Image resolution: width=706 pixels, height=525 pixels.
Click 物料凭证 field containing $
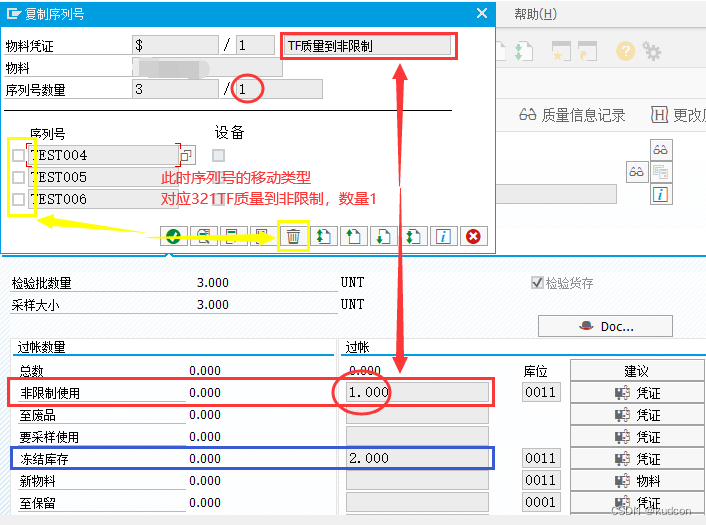pos(176,45)
